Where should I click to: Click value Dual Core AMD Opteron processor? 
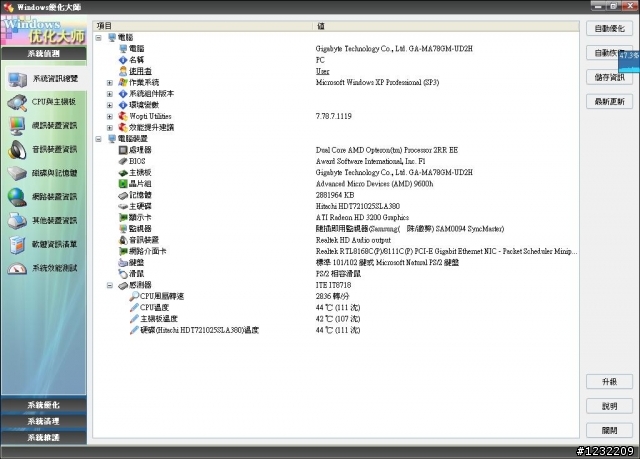[x=387, y=150]
